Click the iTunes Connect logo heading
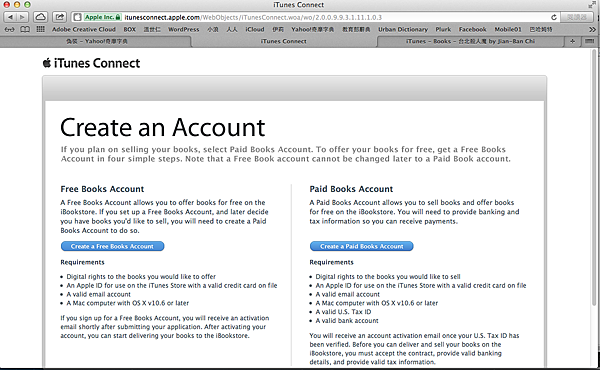Image resolution: width=600 pixels, height=370 pixels. (x=91, y=63)
